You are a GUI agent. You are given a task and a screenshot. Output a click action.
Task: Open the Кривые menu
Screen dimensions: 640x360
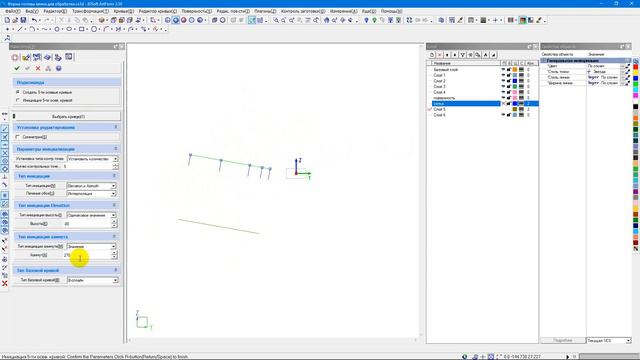pos(124,11)
